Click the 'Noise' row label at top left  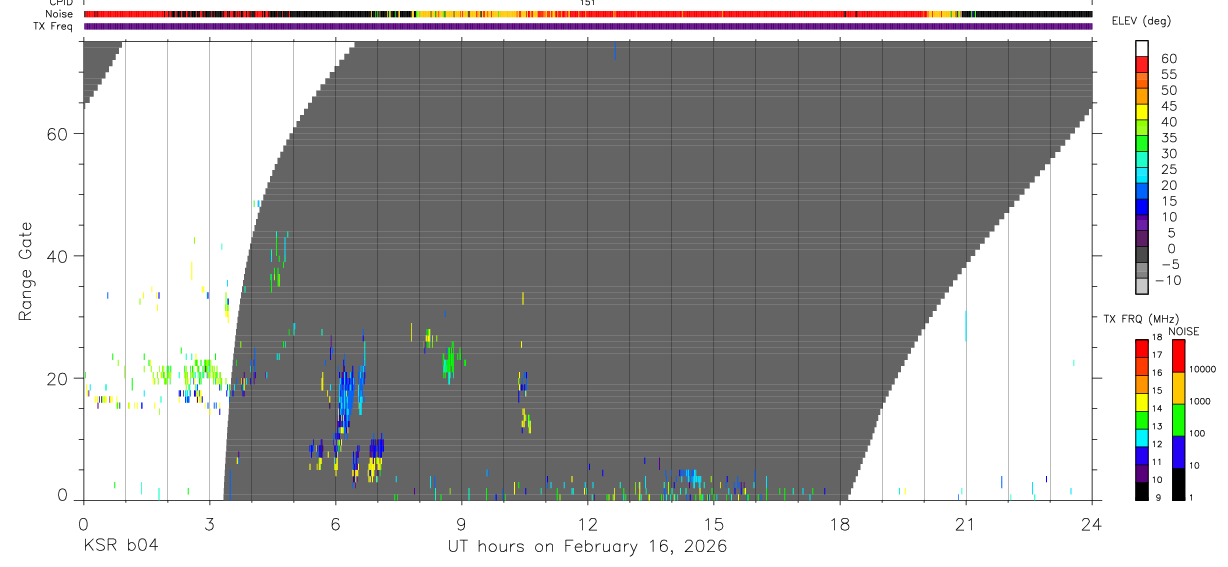pyautogui.click(x=60, y=14)
